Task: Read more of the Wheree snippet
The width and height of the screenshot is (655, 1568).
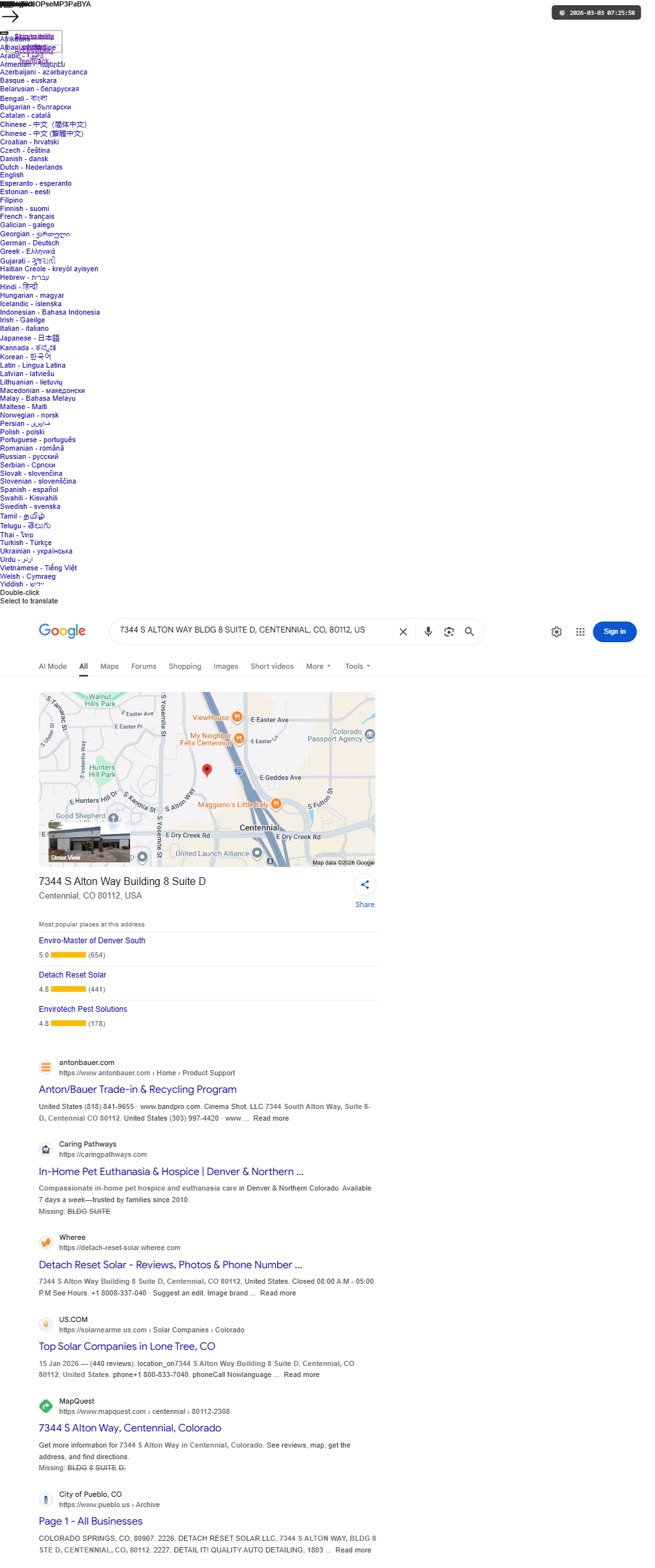Action: coord(278,1294)
